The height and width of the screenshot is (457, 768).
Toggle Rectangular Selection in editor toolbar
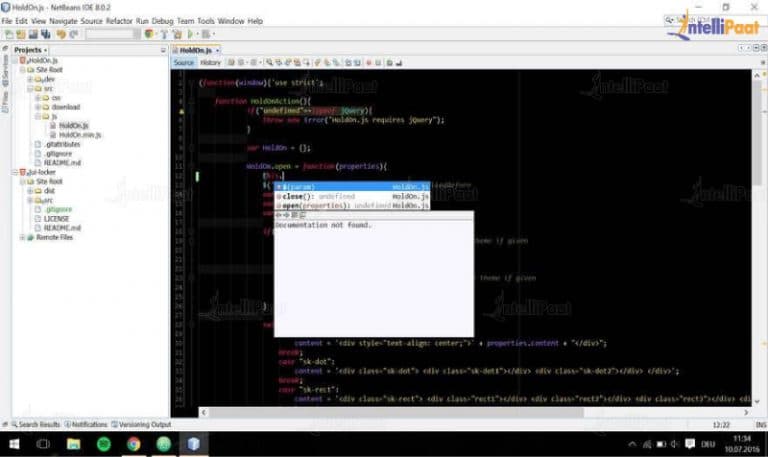point(307,63)
